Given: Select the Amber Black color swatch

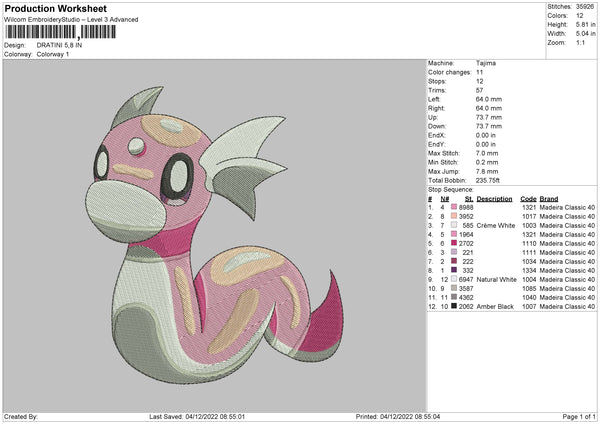Looking at the screenshot, I should (x=454, y=306).
